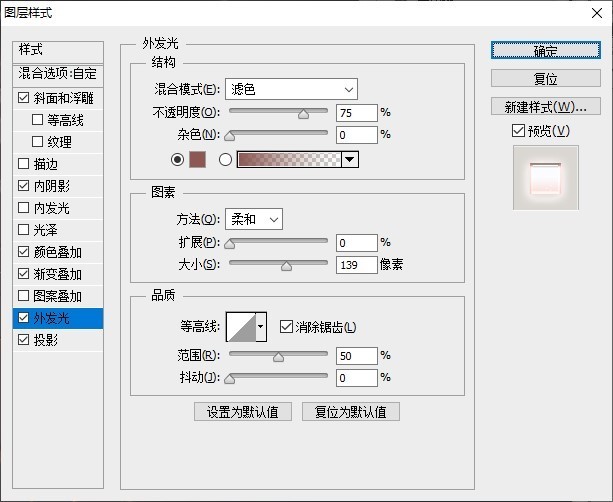The width and height of the screenshot is (613, 502).
Task: Select the 内阴影 effect row
Action: click(x=58, y=186)
